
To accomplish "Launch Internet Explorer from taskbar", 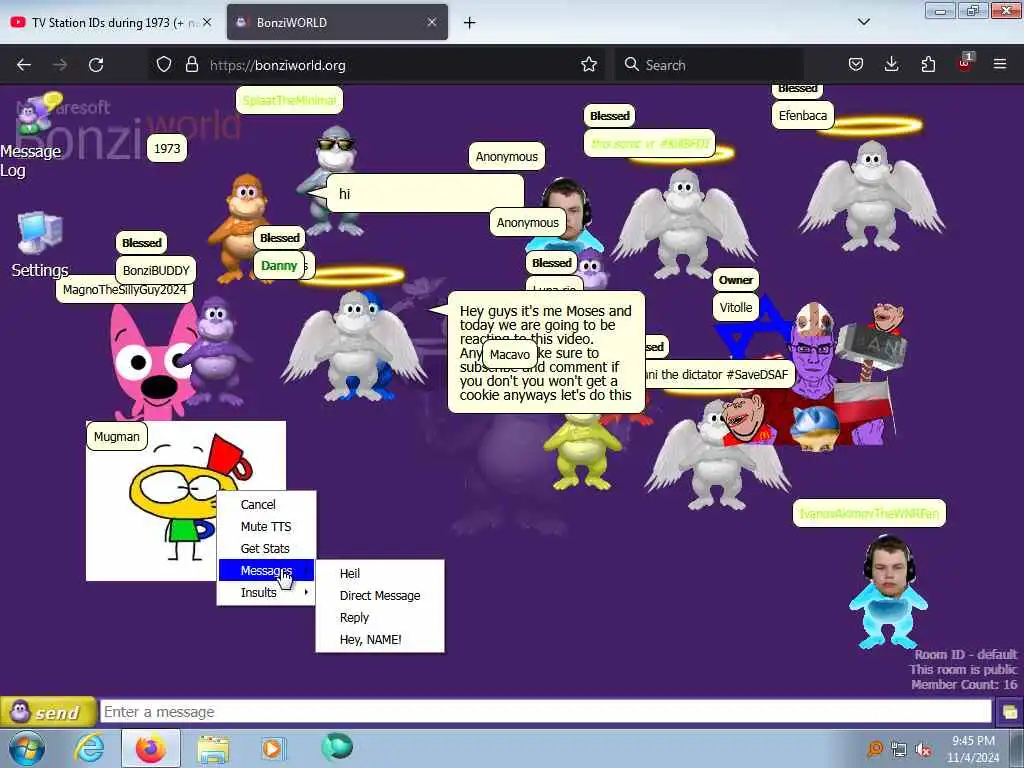I will coord(89,748).
